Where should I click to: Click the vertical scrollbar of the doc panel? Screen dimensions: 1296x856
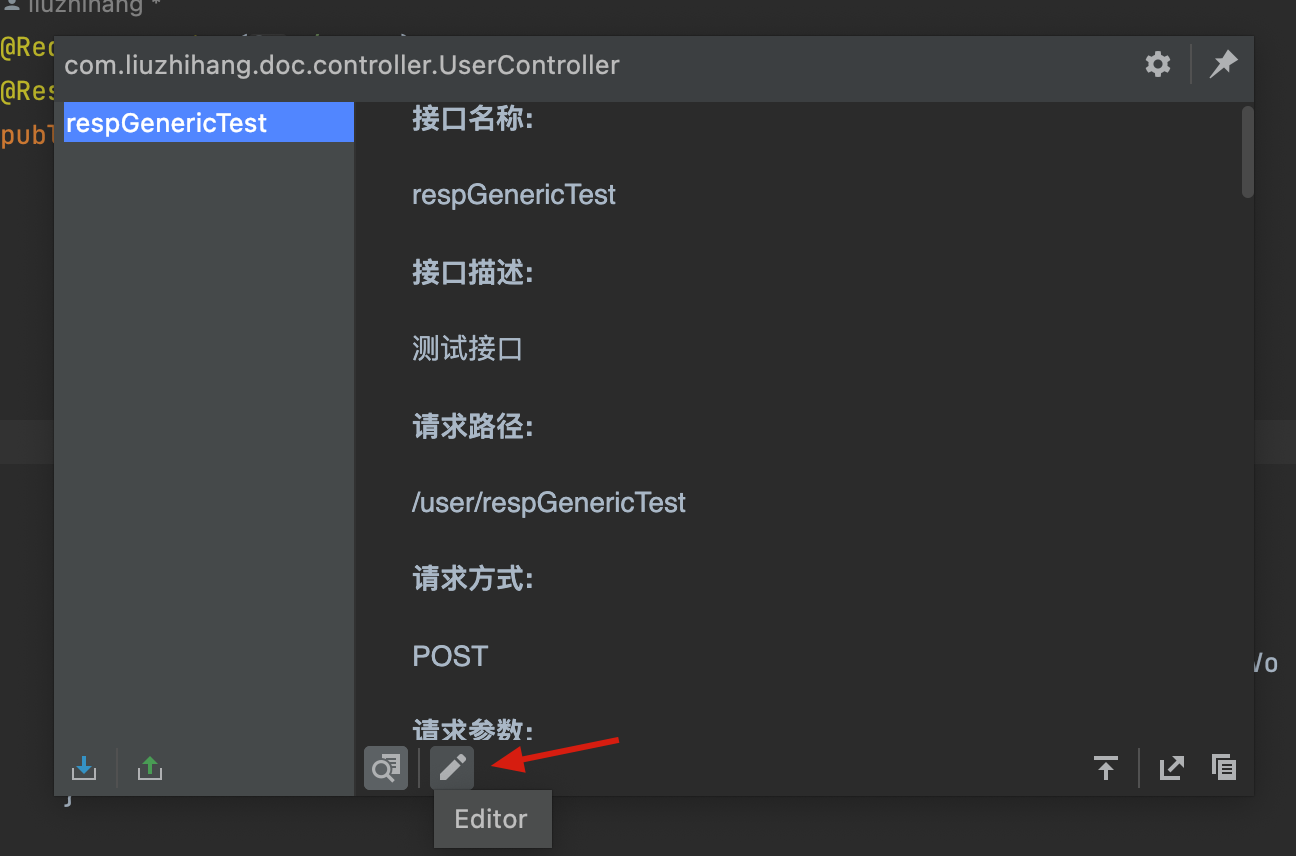(x=1247, y=152)
